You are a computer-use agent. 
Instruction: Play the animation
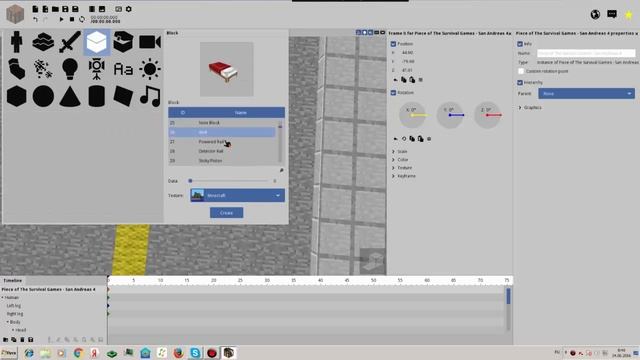[61, 19]
